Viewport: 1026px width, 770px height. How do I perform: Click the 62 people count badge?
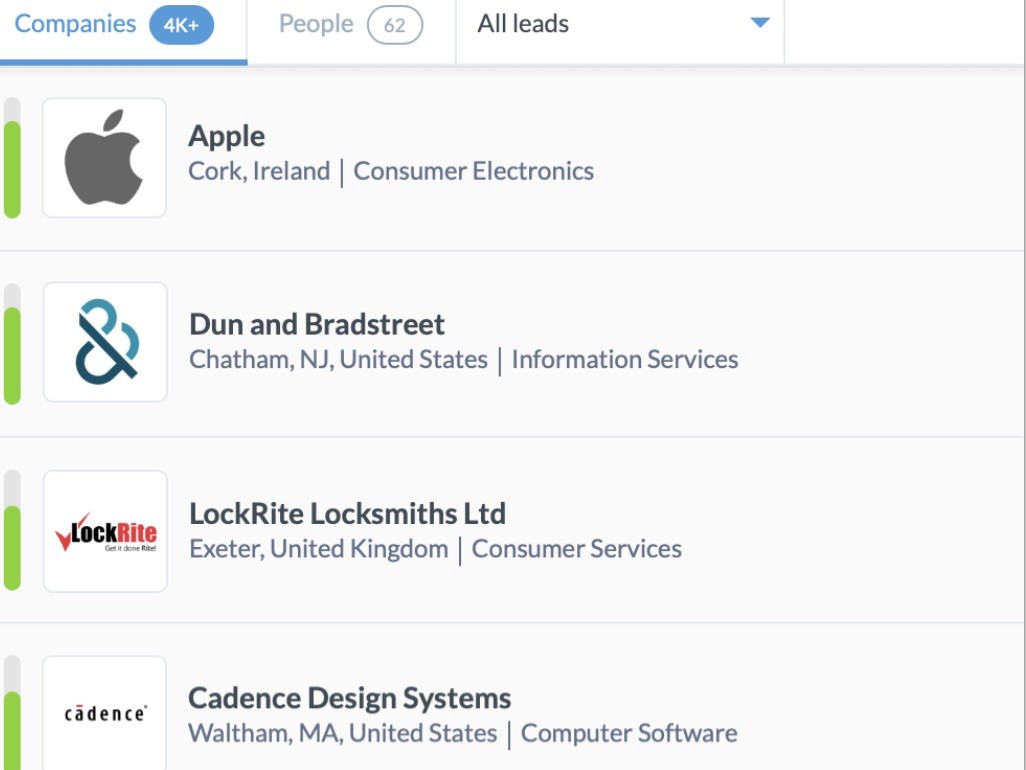pos(395,26)
